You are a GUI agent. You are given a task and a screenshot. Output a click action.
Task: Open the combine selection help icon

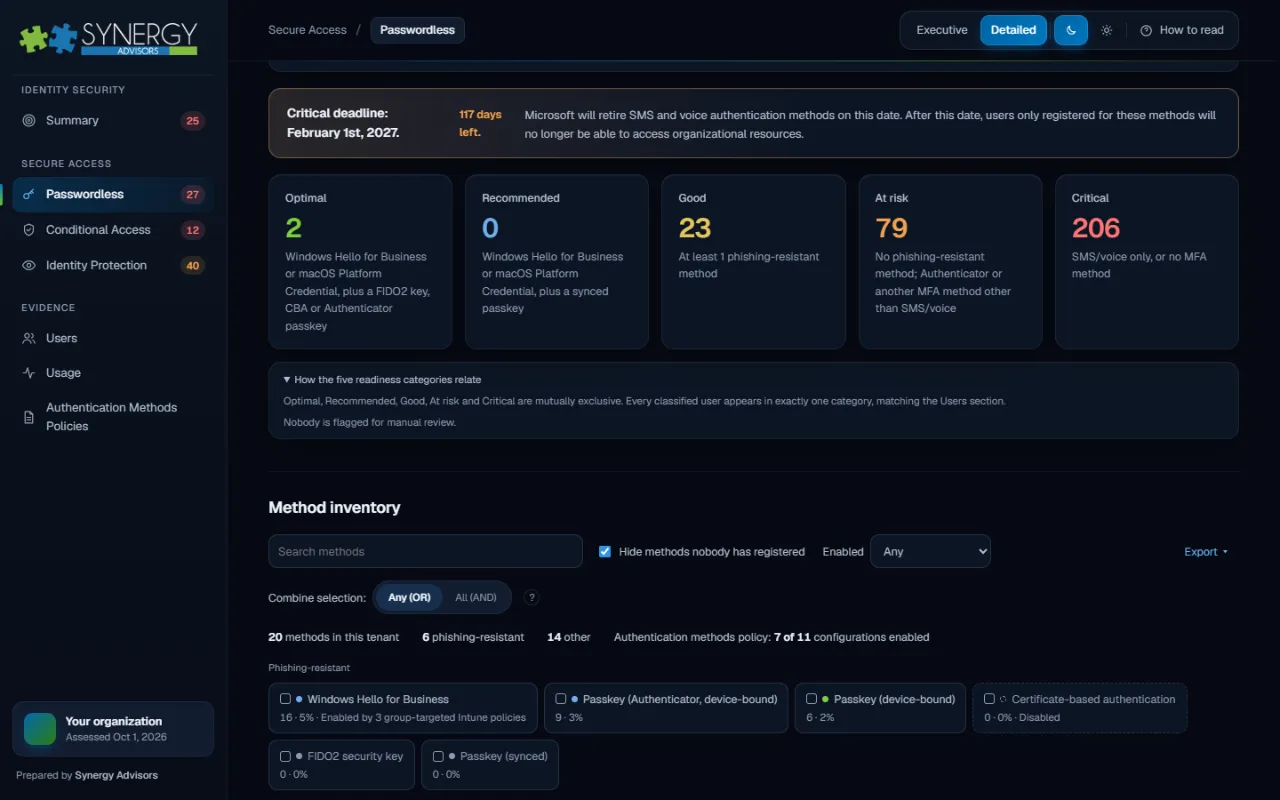click(x=532, y=597)
